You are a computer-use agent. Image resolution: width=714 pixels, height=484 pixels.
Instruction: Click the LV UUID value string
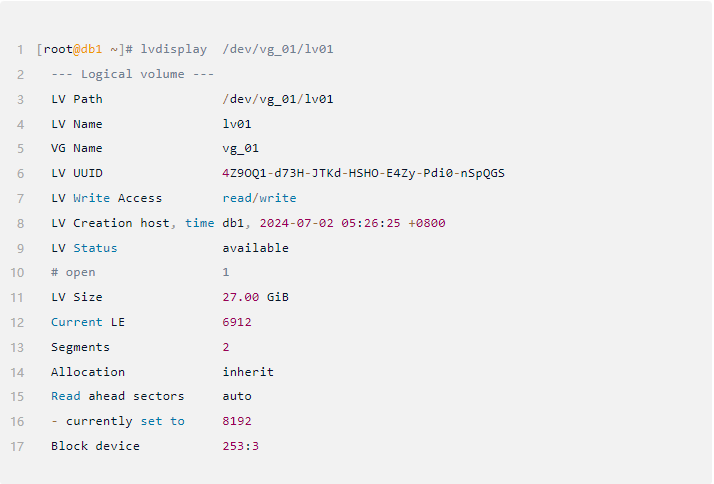coord(363,173)
